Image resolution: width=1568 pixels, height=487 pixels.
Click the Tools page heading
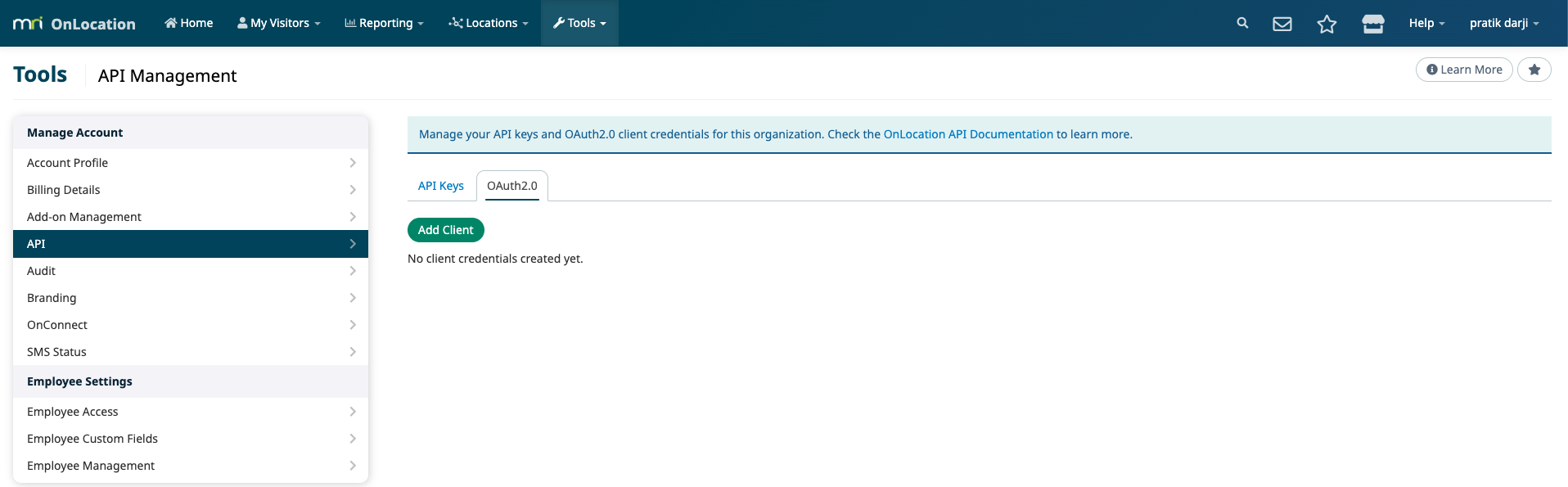(x=40, y=74)
